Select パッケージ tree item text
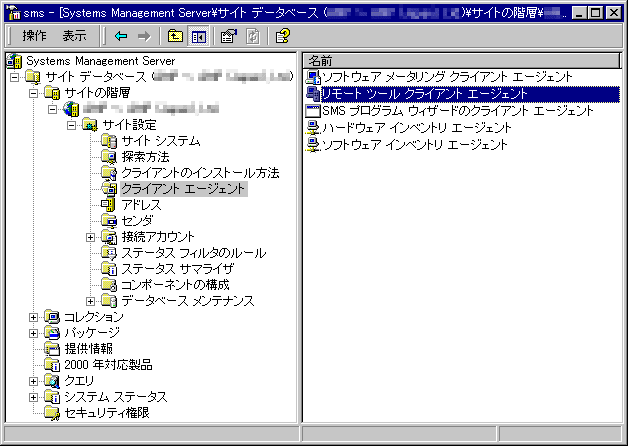The width and height of the screenshot is (629, 447). pos(92,333)
